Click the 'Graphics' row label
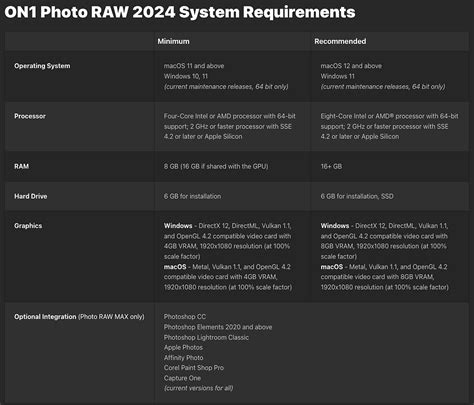Screen dimensions: 474x405 [x=28, y=226]
